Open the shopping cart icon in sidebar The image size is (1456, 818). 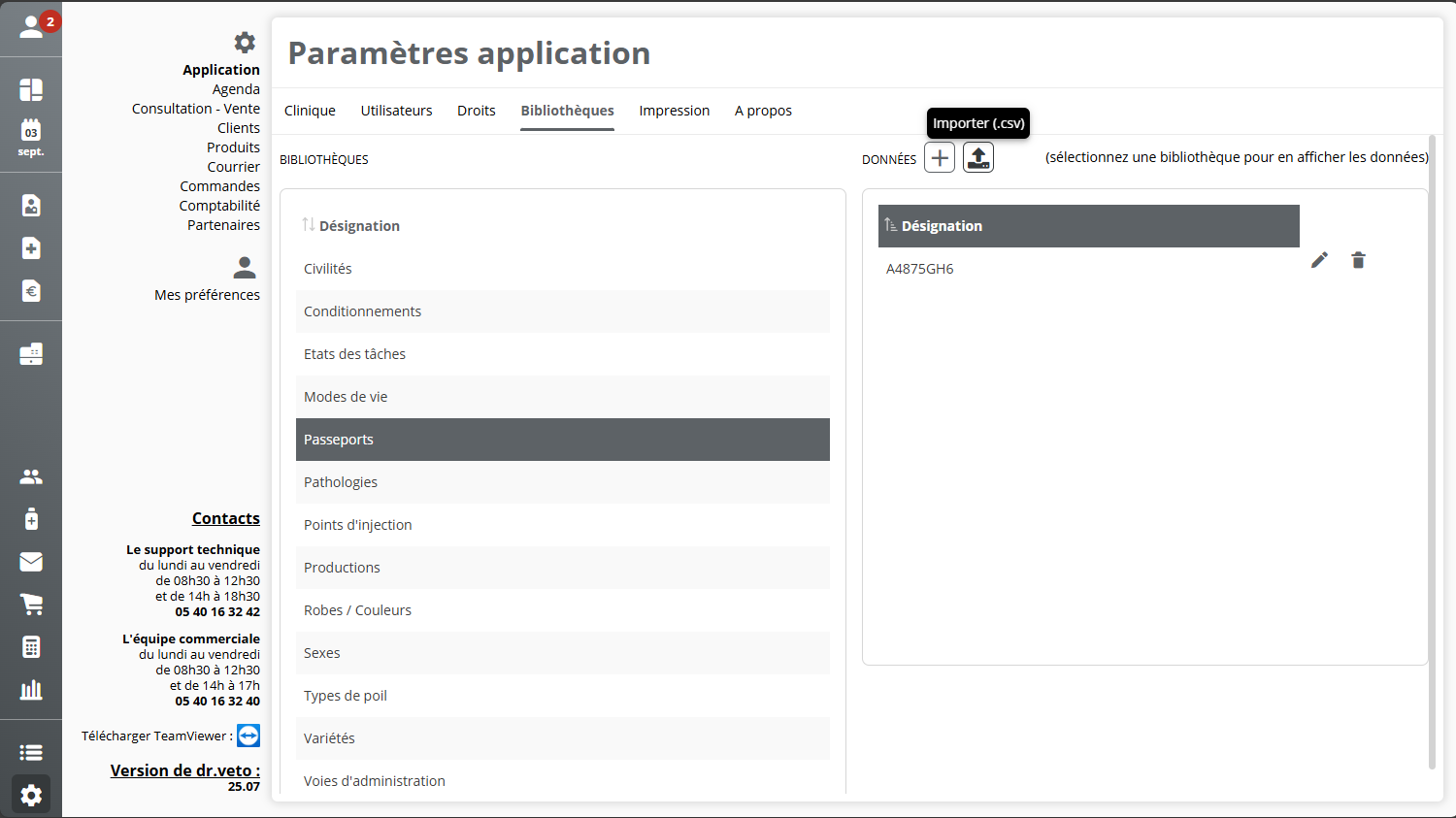pyautogui.click(x=31, y=605)
